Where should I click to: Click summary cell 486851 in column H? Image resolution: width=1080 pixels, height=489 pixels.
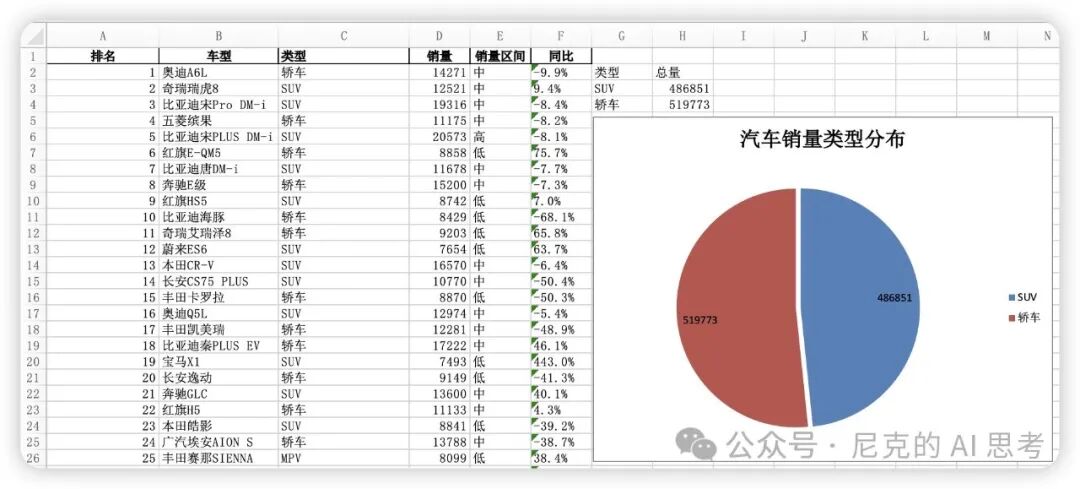tap(683, 88)
